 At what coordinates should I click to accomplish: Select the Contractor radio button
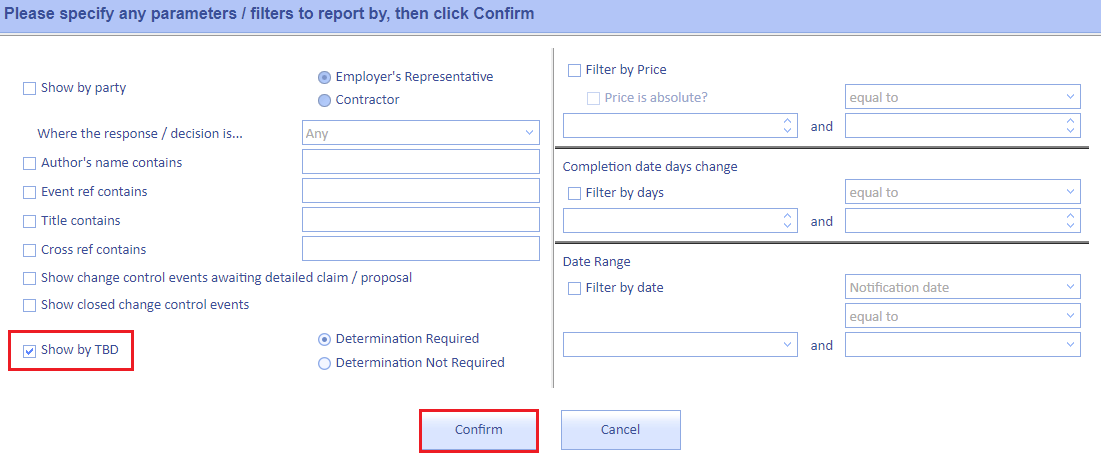[324, 100]
